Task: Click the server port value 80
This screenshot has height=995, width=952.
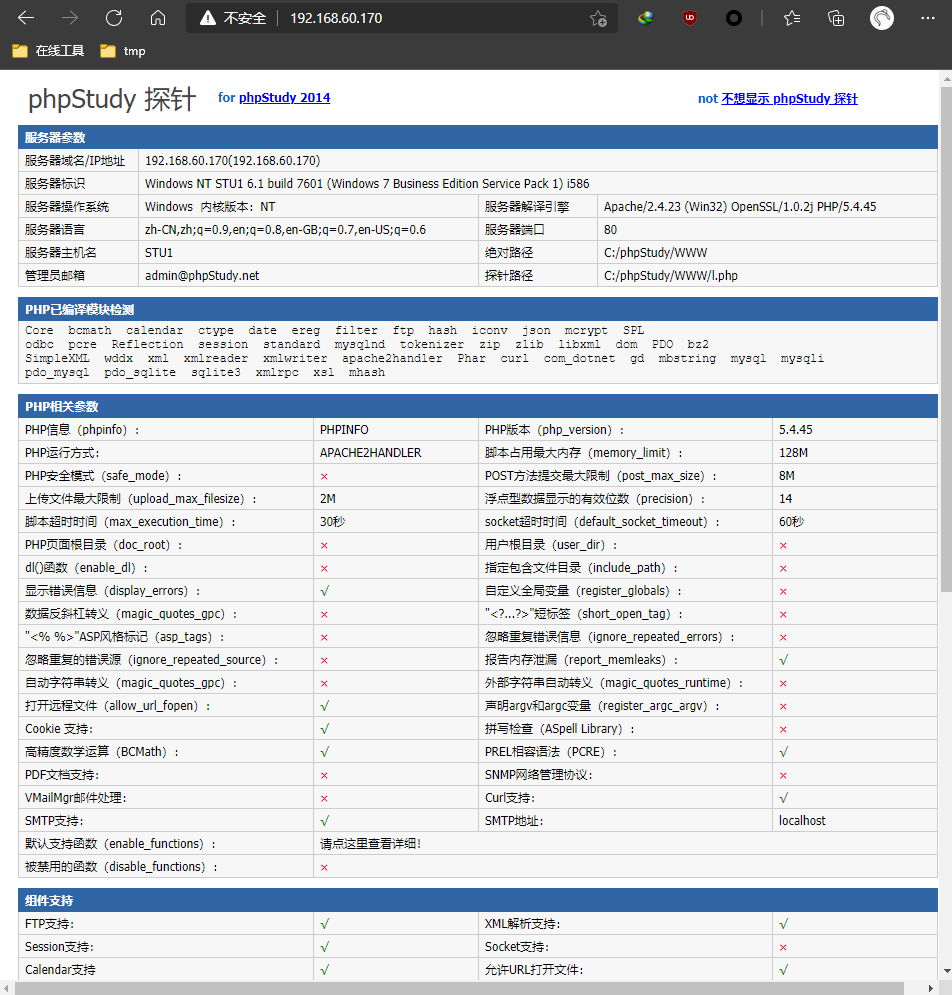Action: (x=610, y=229)
